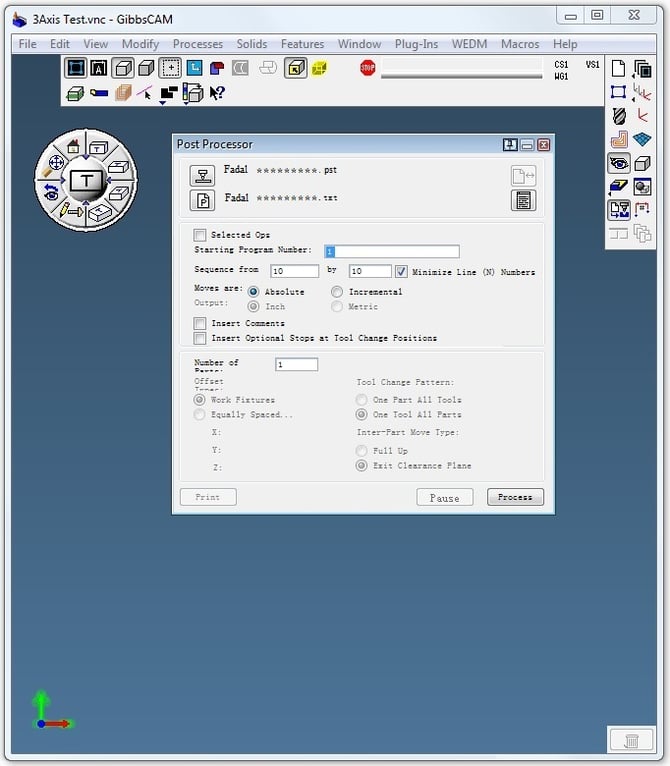
Task: Click the Starting Program Number field
Action: click(x=391, y=251)
